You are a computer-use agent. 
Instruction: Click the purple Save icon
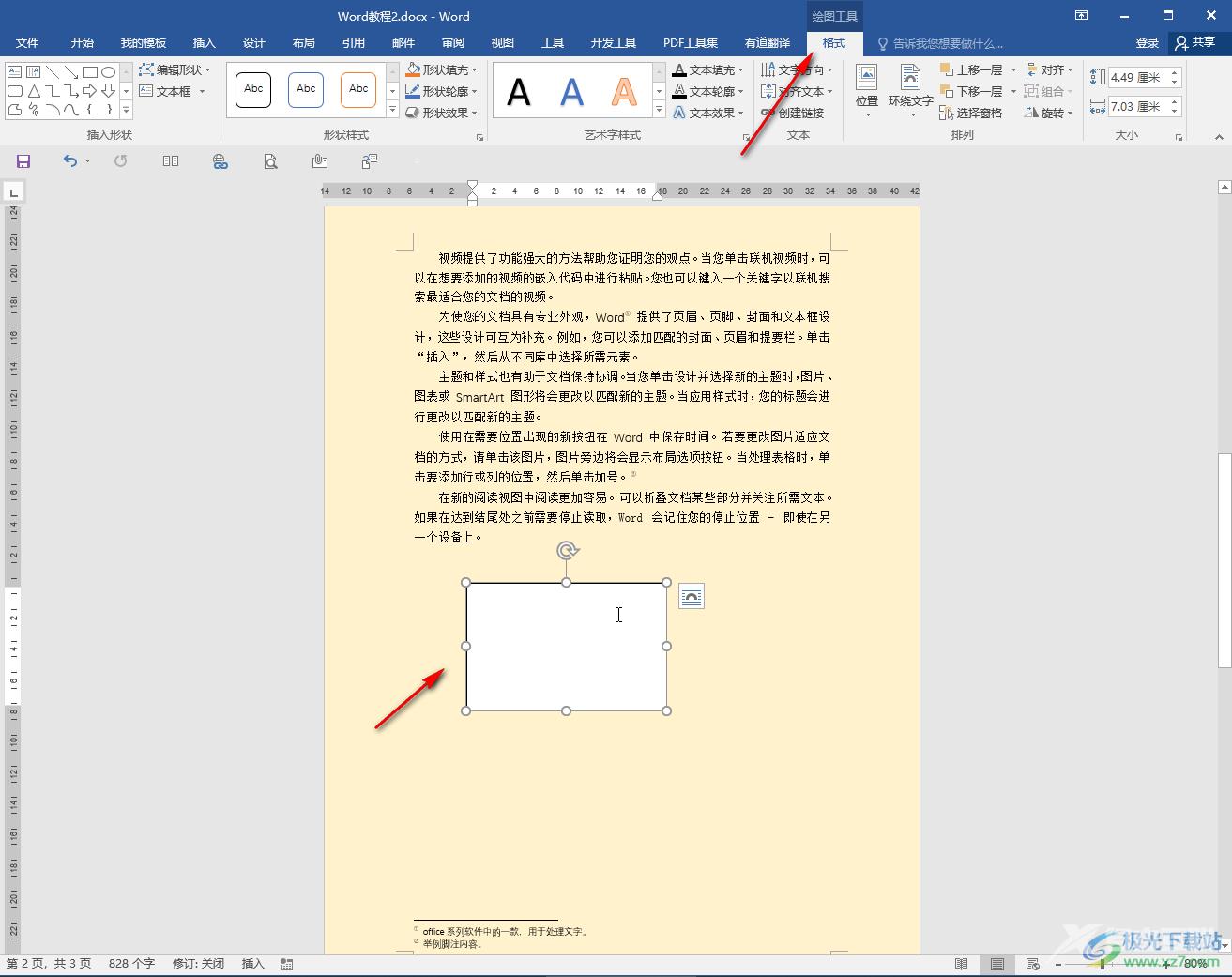click(23, 161)
